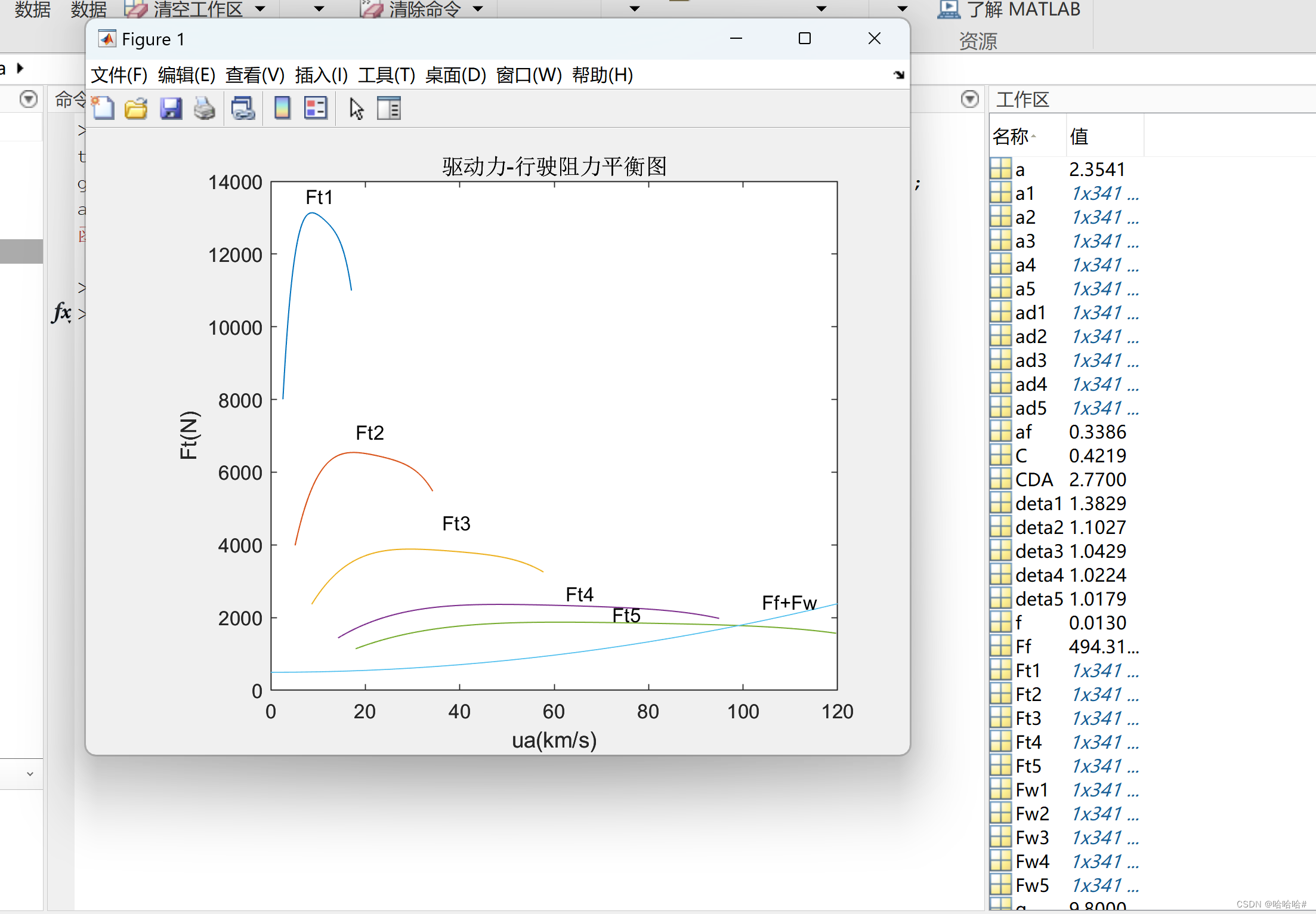Screen dimensions: 1316x914
Task: Expand the 清除命令 dropdown arrow
Action: tap(478, 9)
